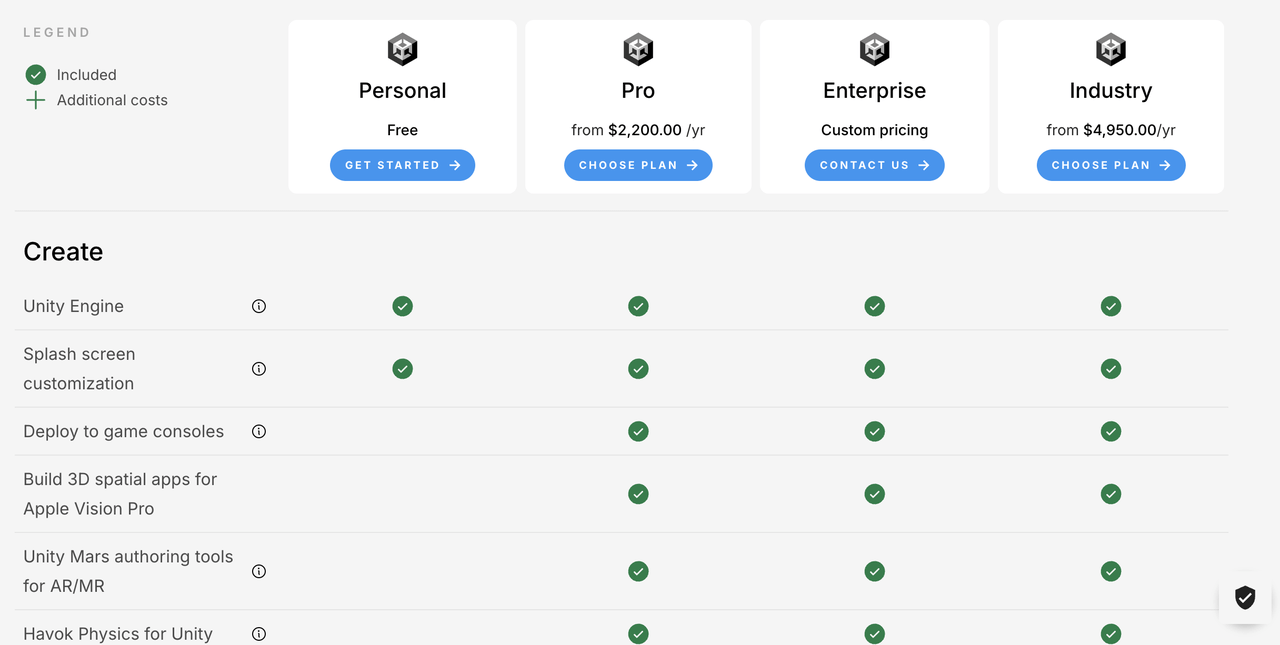Click info icon beside Havok Physics for Unity
The height and width of the screenshot is (645, 1280).
pos(259,634)
